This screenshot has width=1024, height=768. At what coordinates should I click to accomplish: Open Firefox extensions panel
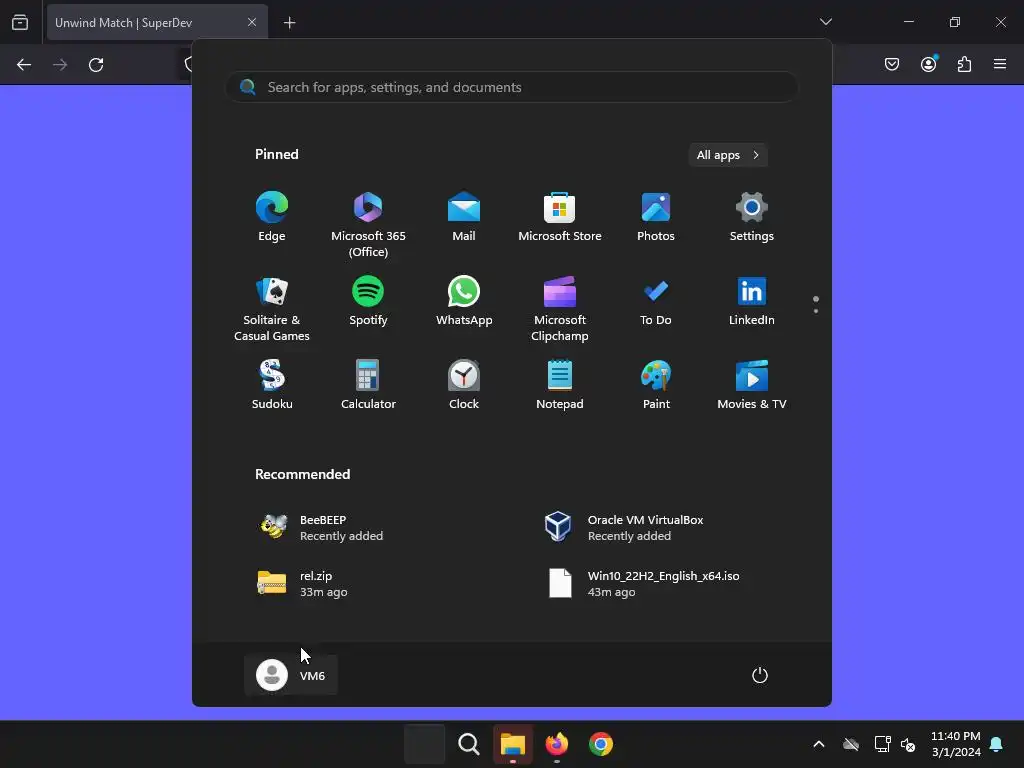pos(964,64)
